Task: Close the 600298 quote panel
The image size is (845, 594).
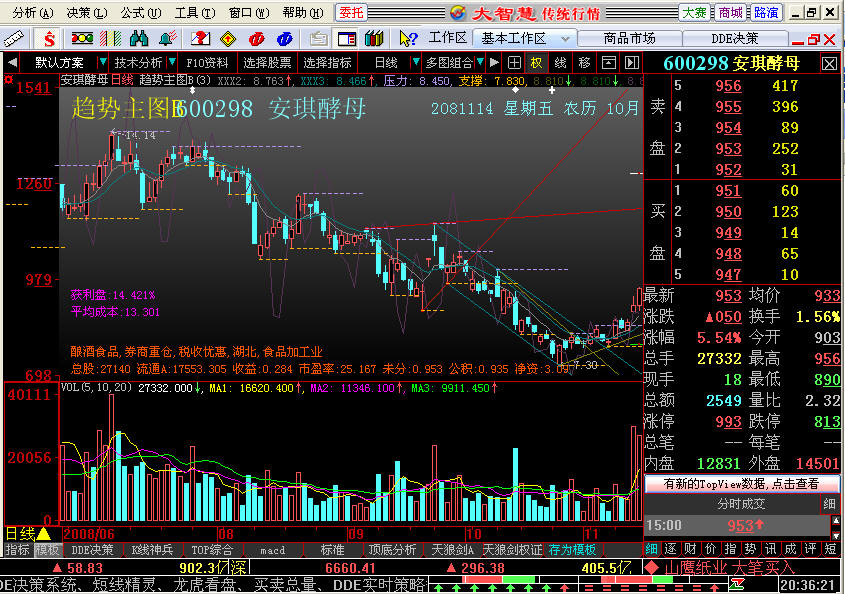Action: 829,64
